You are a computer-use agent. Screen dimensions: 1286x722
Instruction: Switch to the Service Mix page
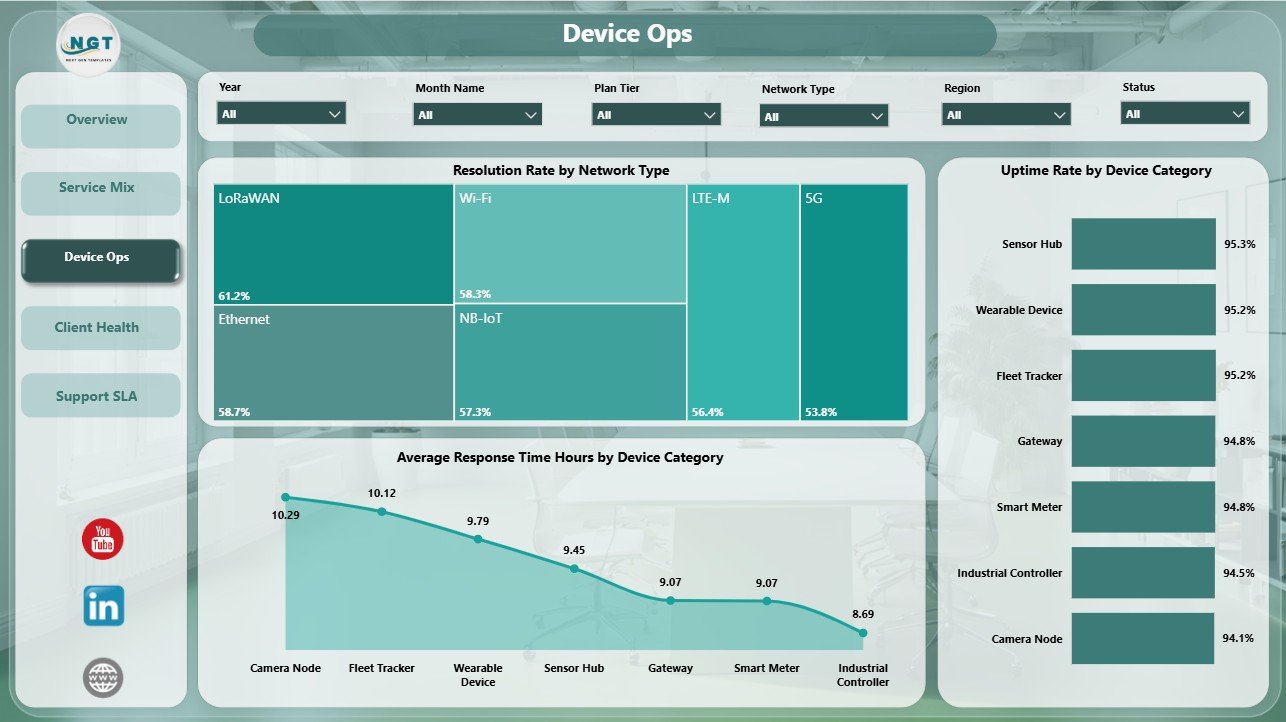[101, 193]
